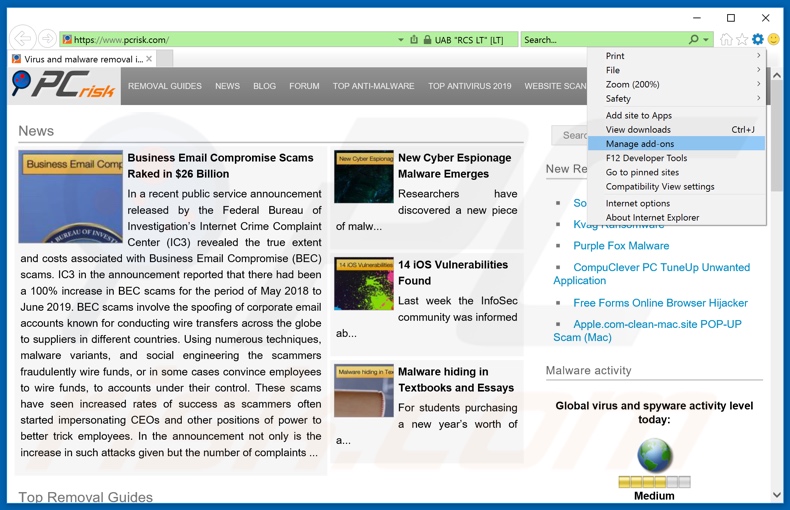Open TOP ANTIVIRUS 2019 nav link
Screen dimensions: 790x510
tap(470, 86)
